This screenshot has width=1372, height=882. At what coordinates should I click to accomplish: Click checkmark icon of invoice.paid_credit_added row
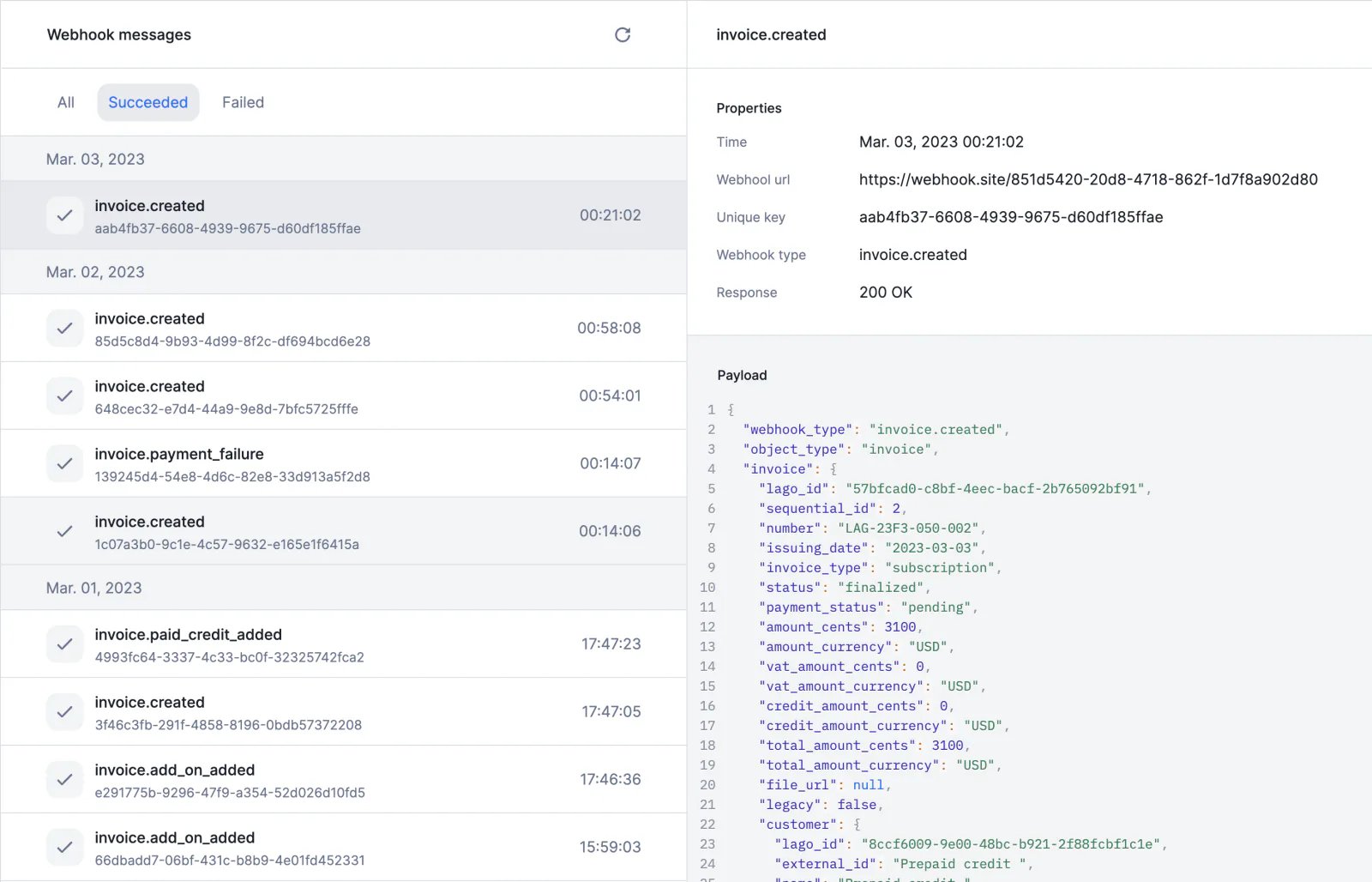tap(64, 644)
